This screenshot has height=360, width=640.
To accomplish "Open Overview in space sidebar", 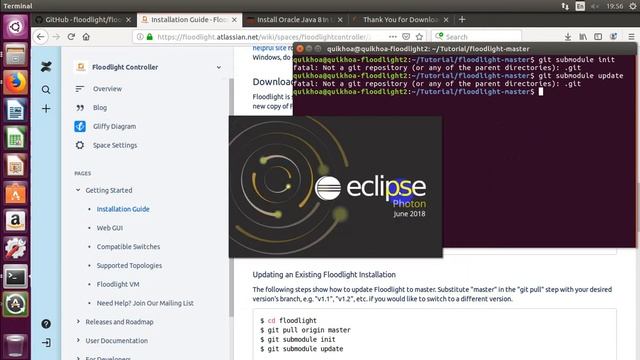I will click(x=107, y=89).
